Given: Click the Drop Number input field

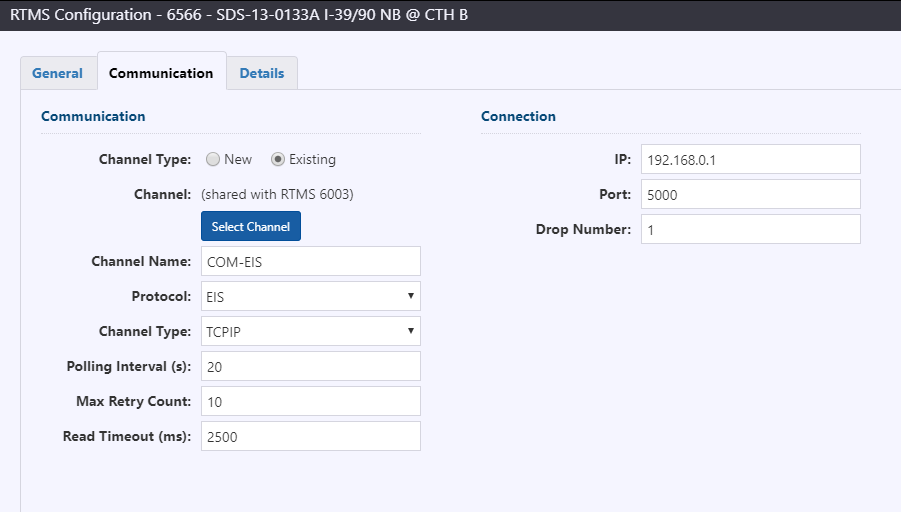Looking at the screenshot, I should [751, 229].
